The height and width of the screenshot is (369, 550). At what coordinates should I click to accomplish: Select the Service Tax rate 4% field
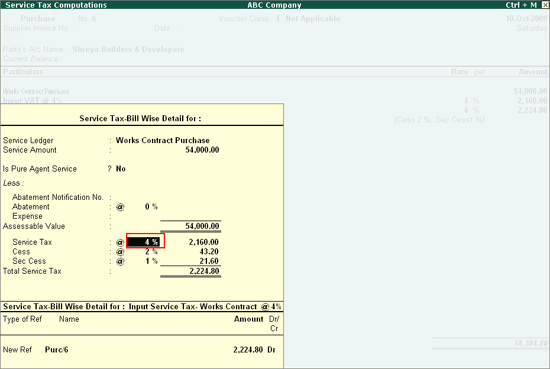(143, 242)
